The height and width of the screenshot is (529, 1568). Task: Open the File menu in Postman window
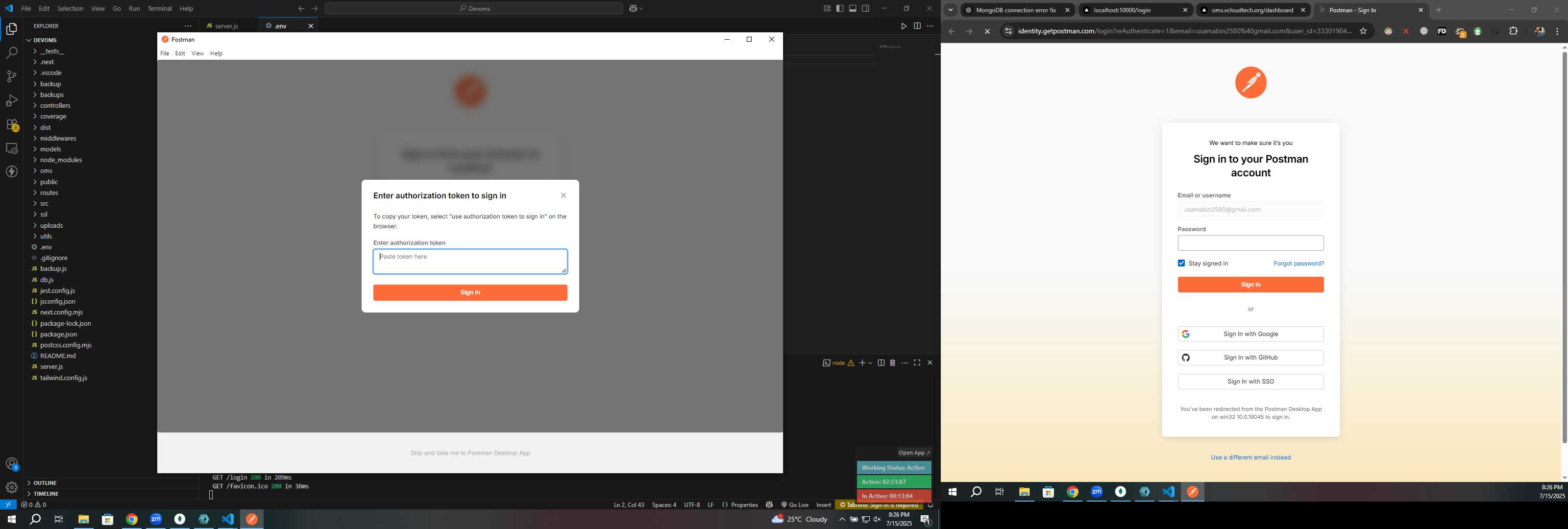164,53
